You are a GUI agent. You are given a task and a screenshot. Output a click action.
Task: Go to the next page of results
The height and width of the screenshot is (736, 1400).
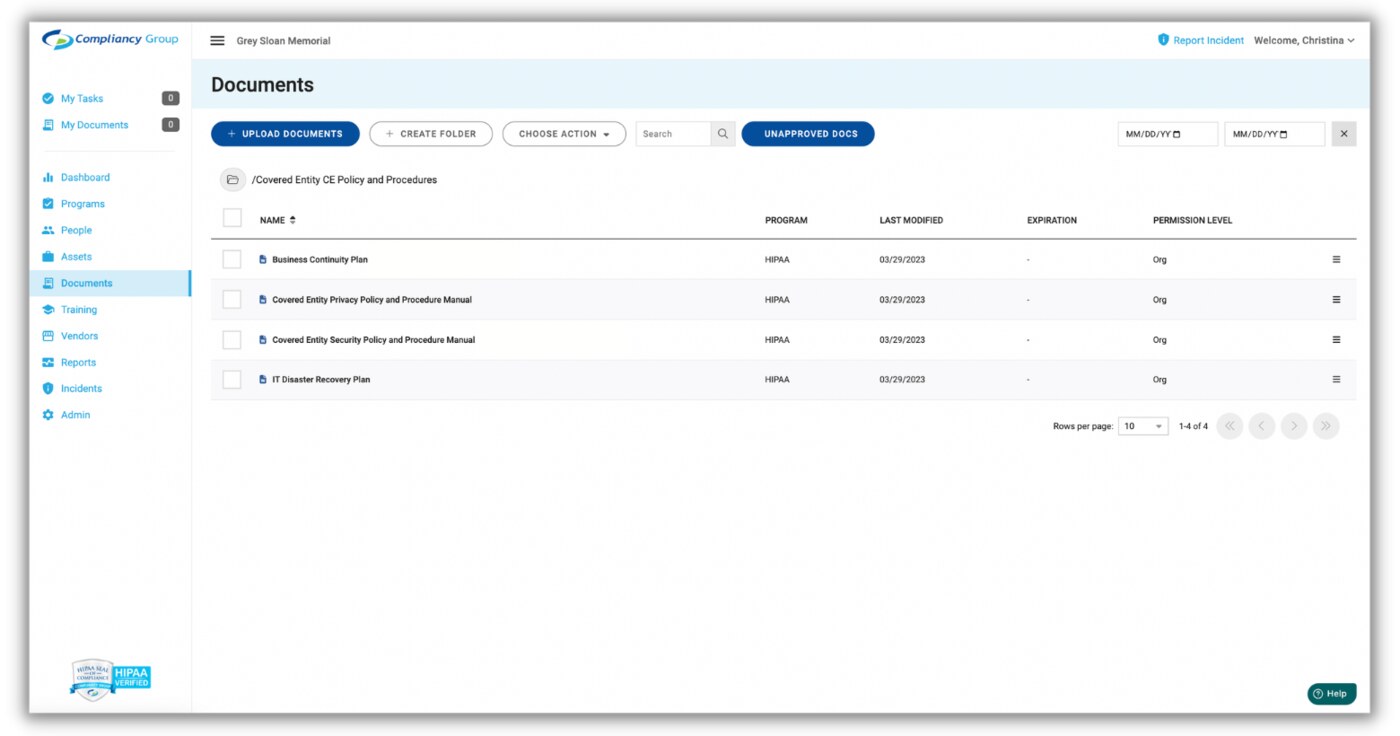coord(1294,426)
